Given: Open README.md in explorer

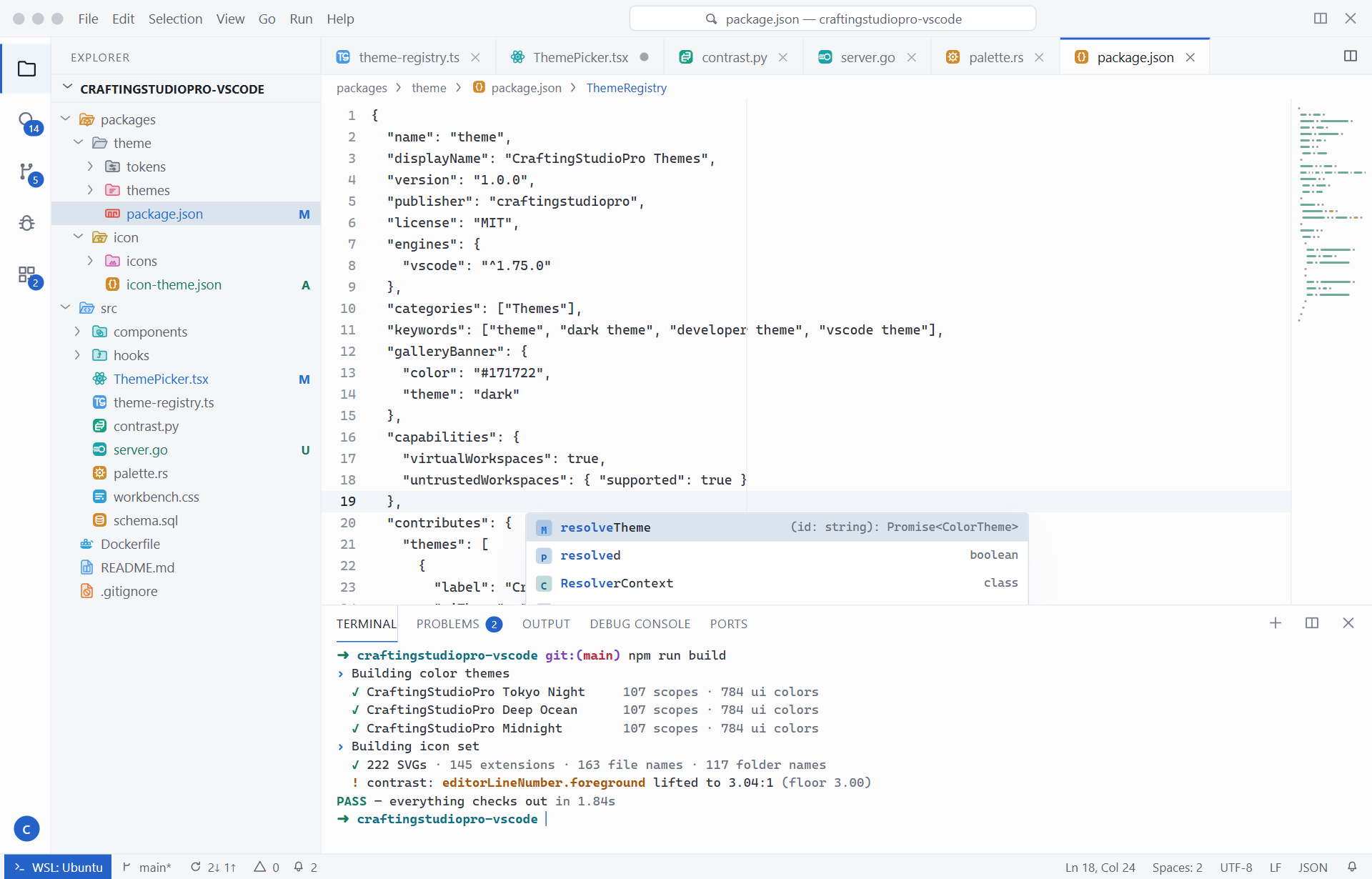Looking at the screenshot, I should (186, 567).
